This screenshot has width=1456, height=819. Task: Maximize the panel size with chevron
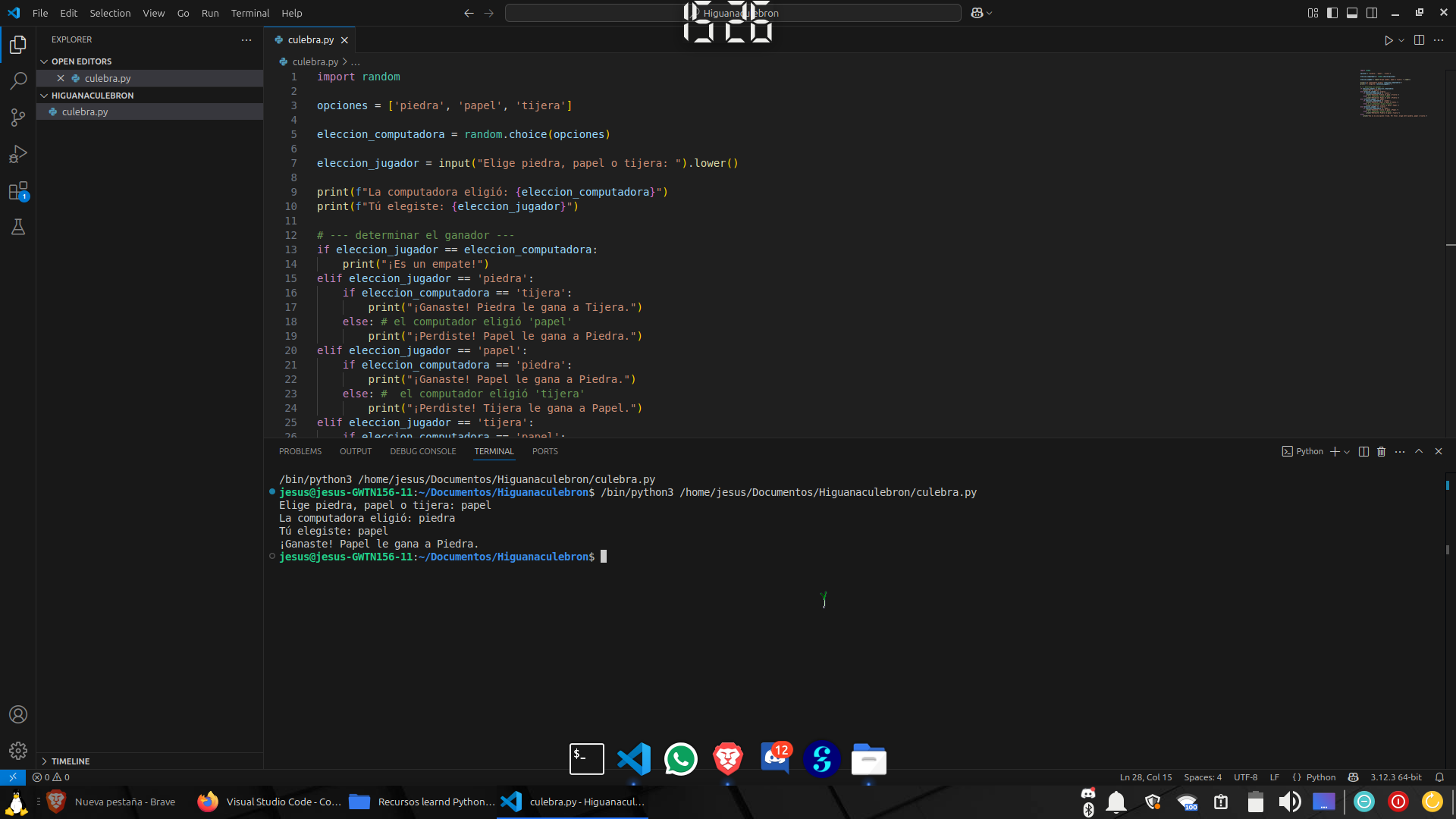[x=1419, y=451]
